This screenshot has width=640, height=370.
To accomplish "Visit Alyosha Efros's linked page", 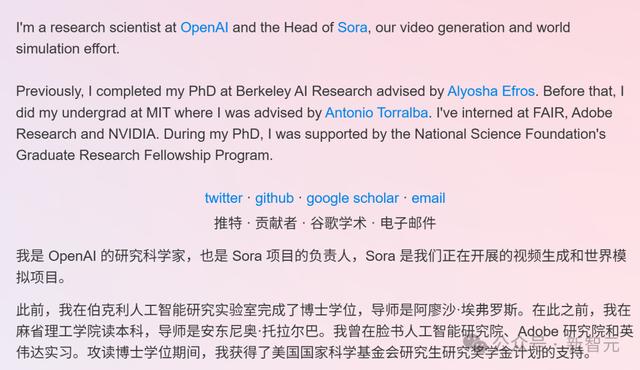I will point(491,91).
